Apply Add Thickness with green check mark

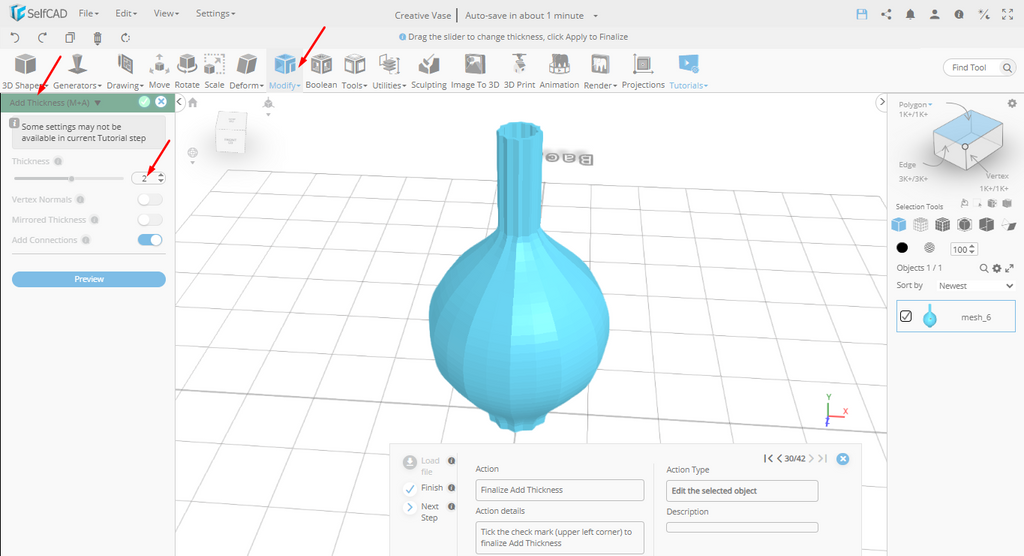point(144,102)
